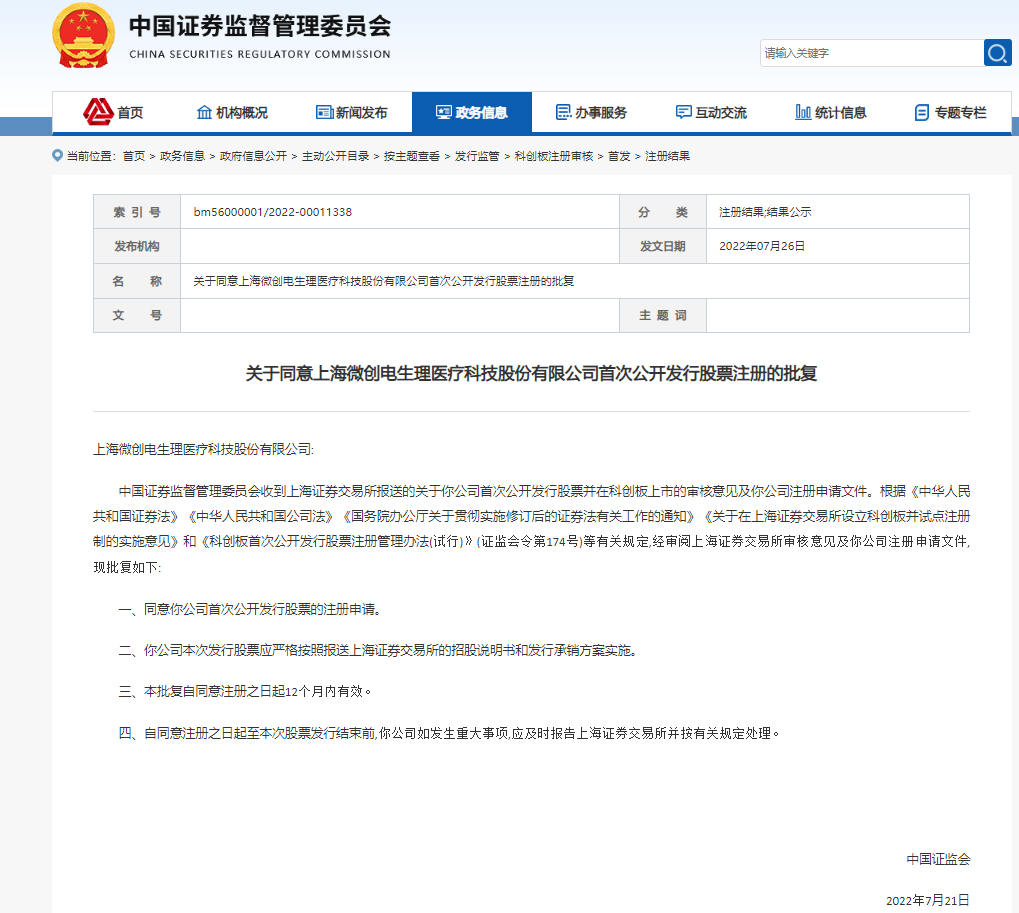Click item 一、同意你公司首次公开发行股票的注册申请

pyautogui.click(x=250, y=609)
